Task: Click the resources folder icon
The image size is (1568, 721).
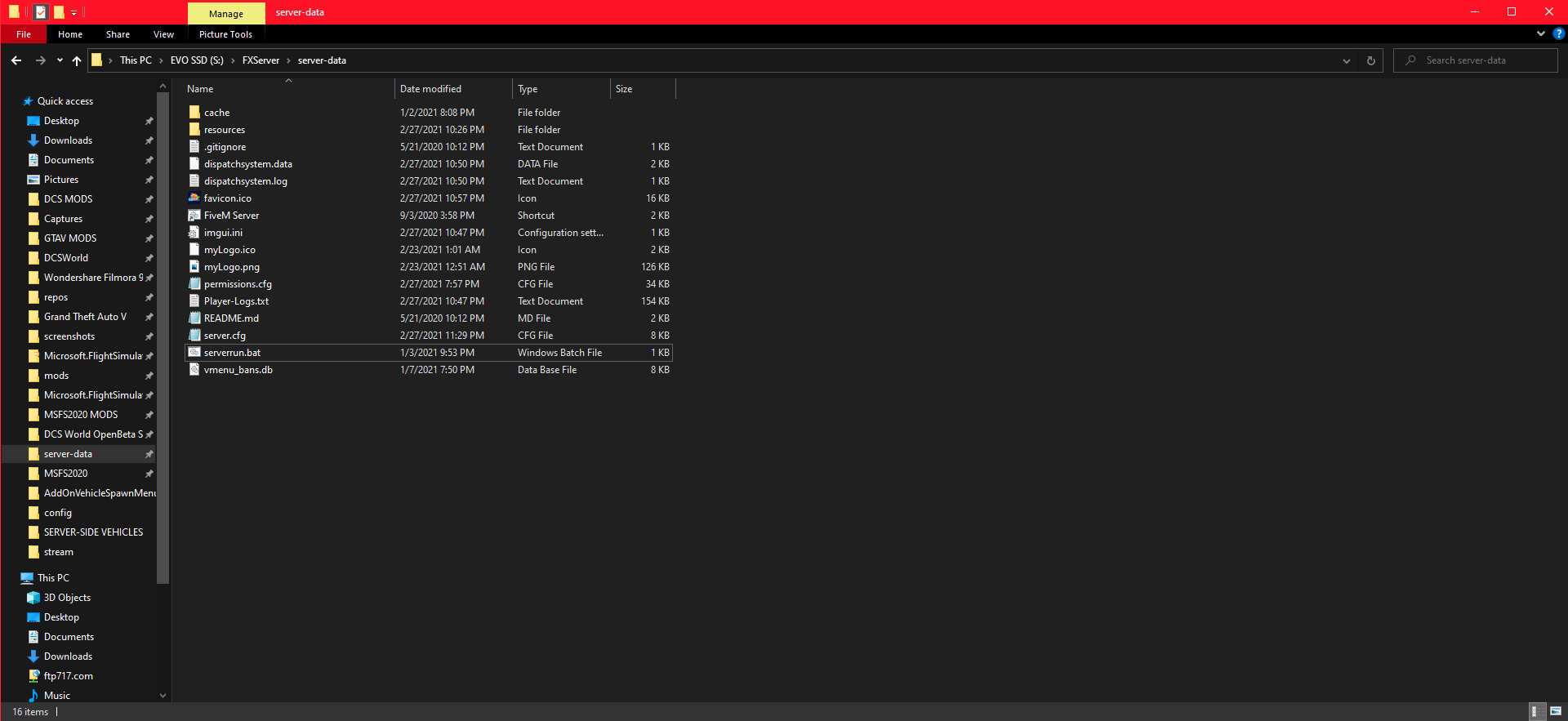Action: [194, 130]
